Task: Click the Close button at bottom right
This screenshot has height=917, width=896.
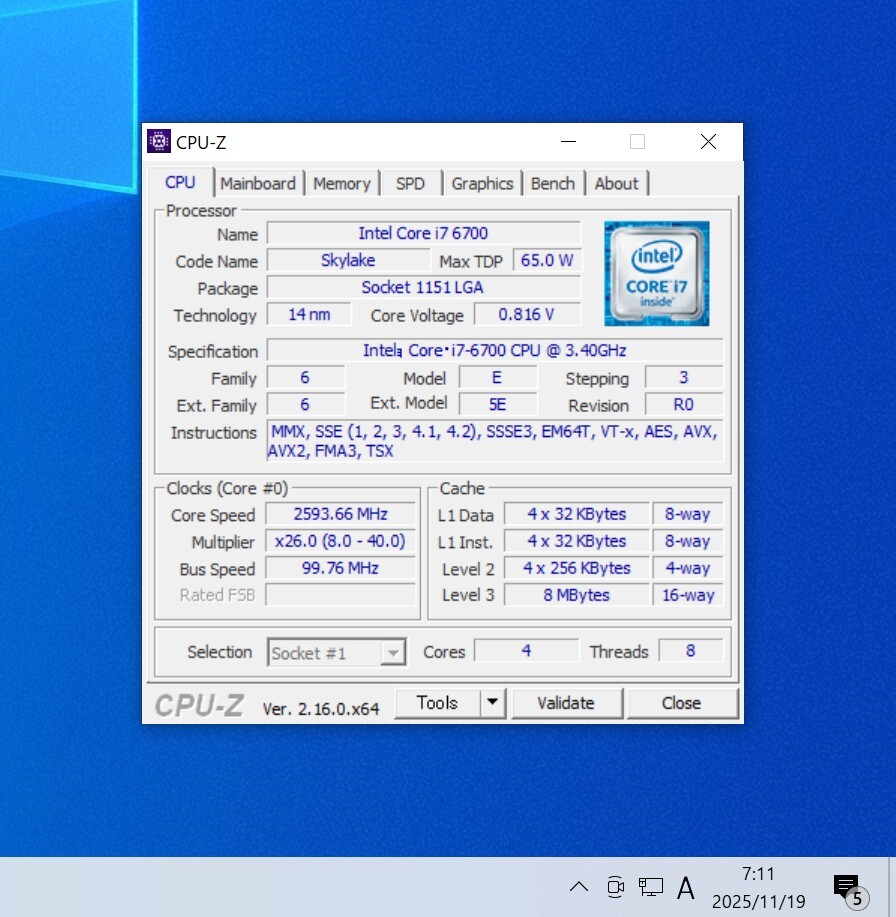Action: tap(681, 703)
